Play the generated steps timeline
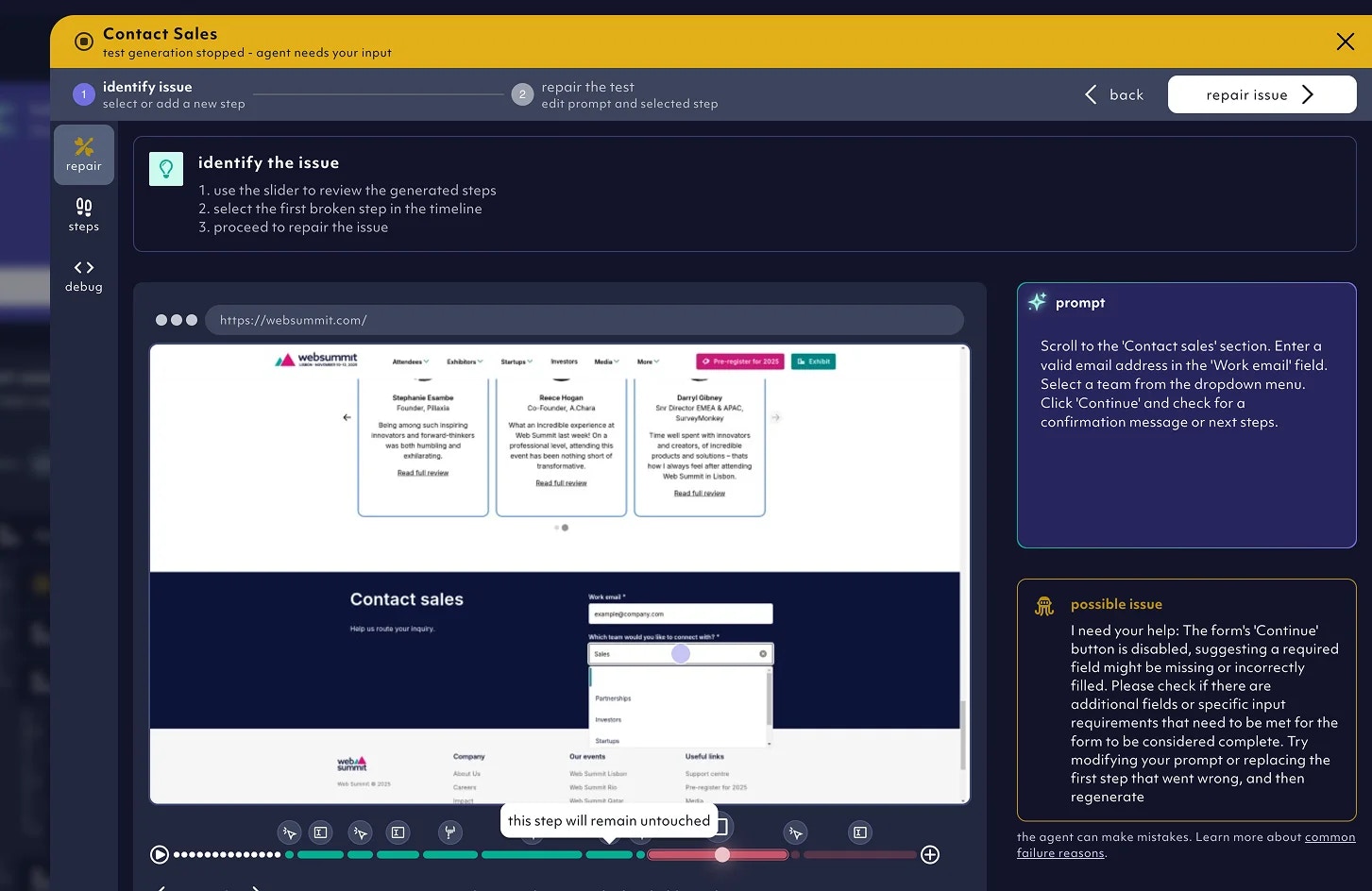The height and width of the screenshot is (891, 1372). pyautogui.click(x=160, y=855)
